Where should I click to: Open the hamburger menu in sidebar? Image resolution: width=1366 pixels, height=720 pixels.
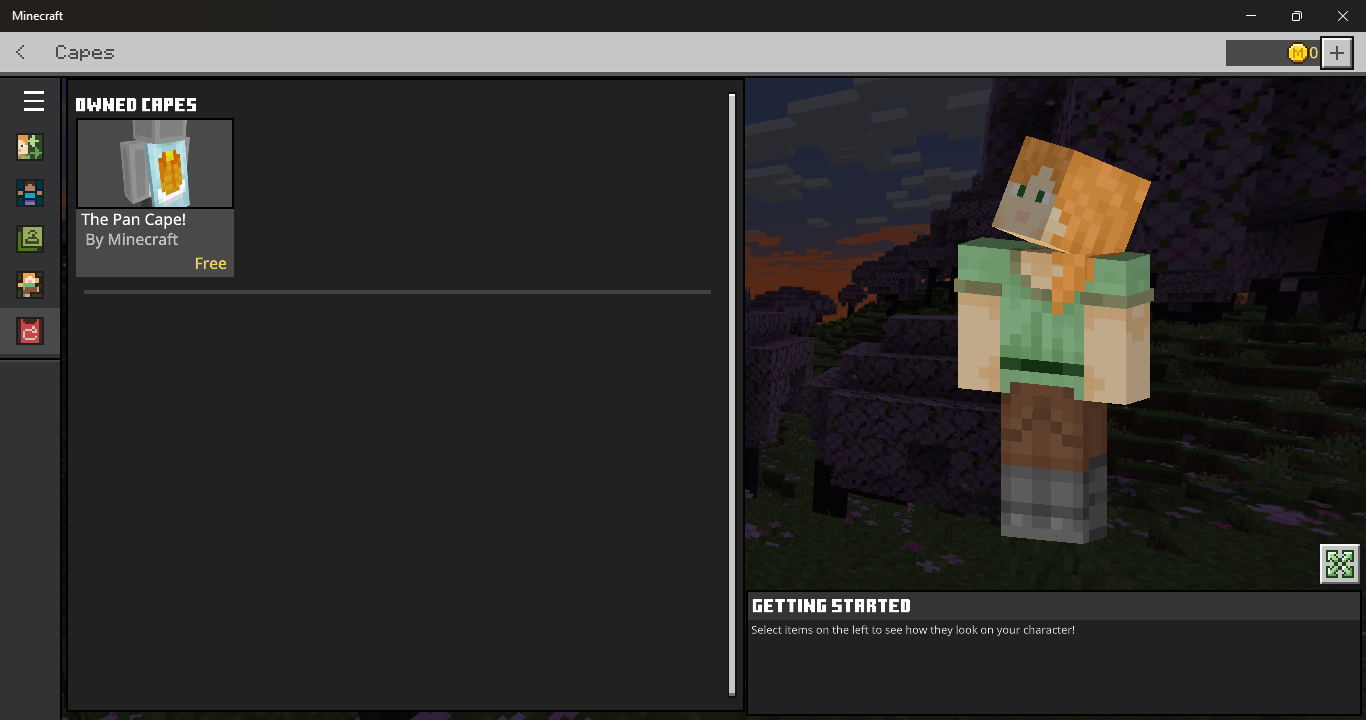pyautogui.click(x=34, y=101)
